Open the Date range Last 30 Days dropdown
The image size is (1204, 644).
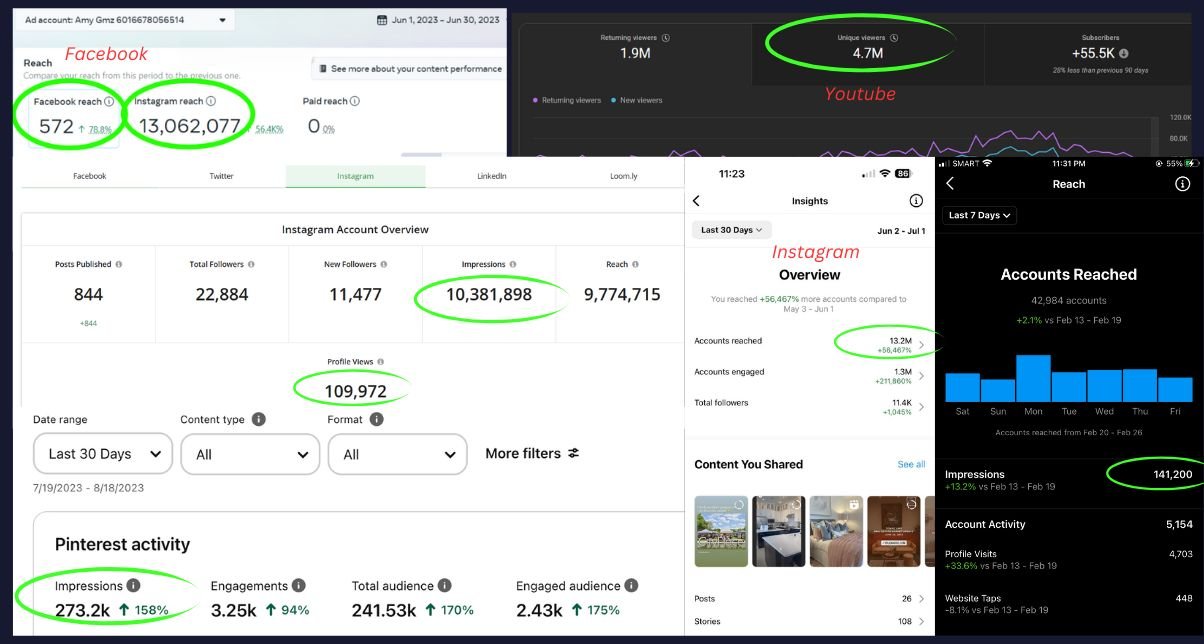[x=103, y=454]
